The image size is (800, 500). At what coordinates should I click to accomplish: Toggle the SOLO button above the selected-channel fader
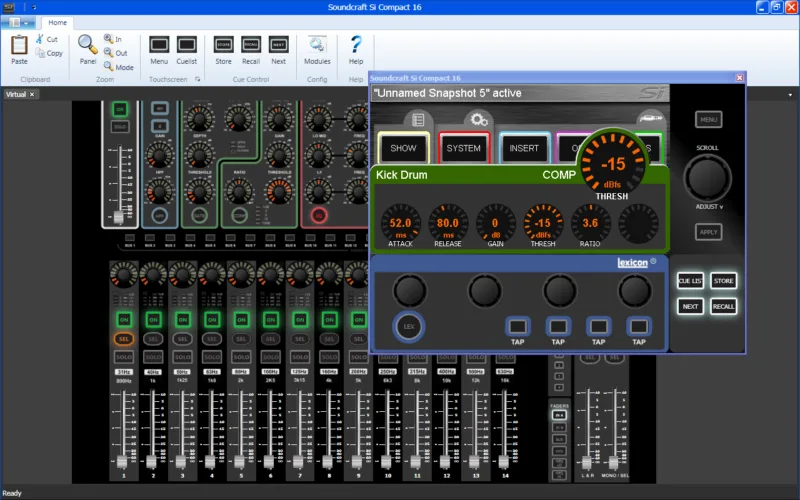pyautogui.click(x=120, y=127)
